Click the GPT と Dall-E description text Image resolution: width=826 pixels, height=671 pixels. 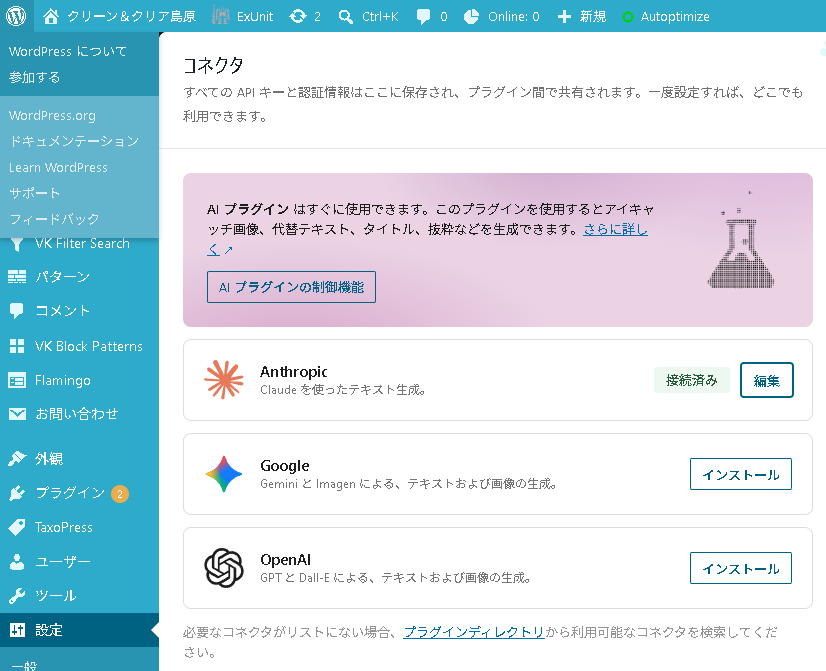pos(396,578)
